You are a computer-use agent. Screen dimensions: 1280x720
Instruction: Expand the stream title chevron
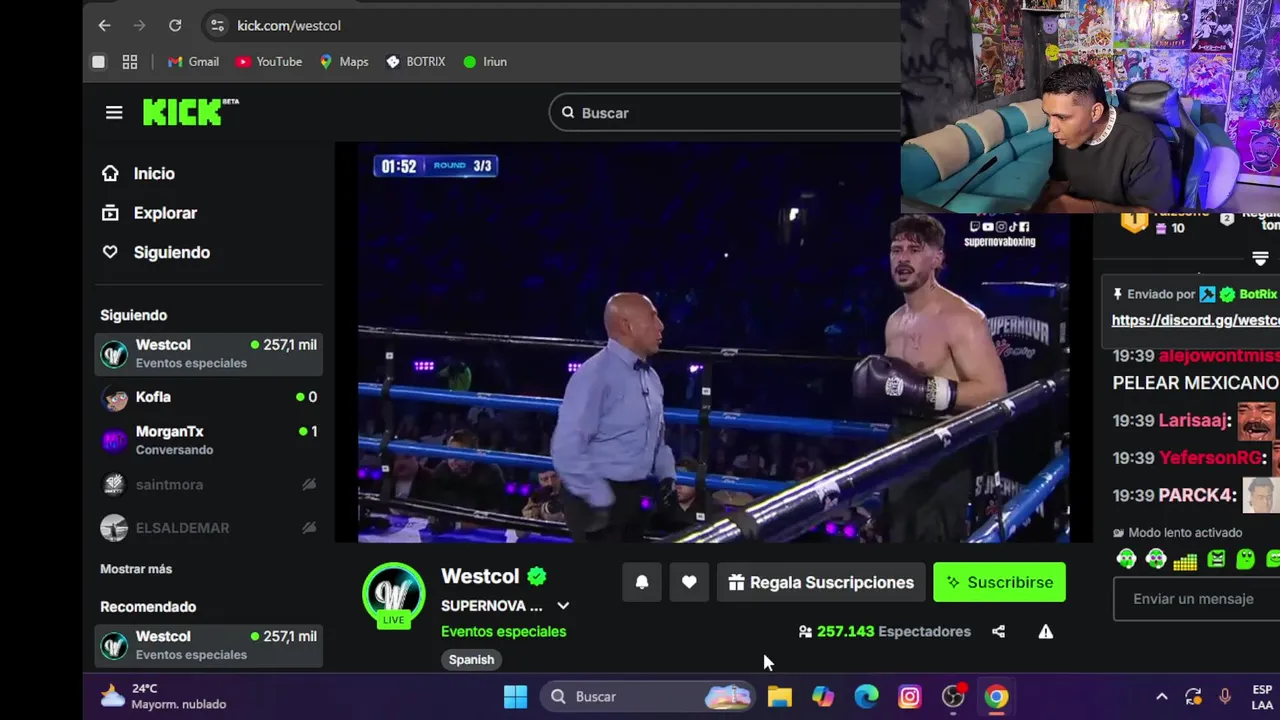click(x=563, y=606)
